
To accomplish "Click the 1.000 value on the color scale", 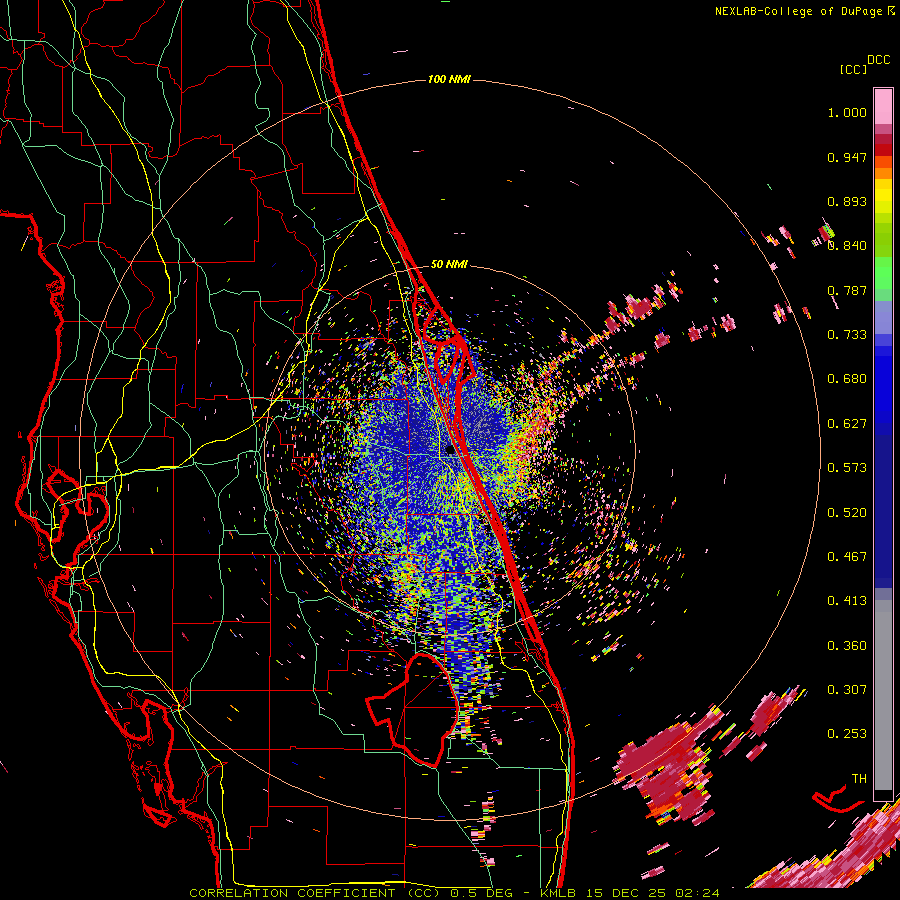I will [847, 112].
